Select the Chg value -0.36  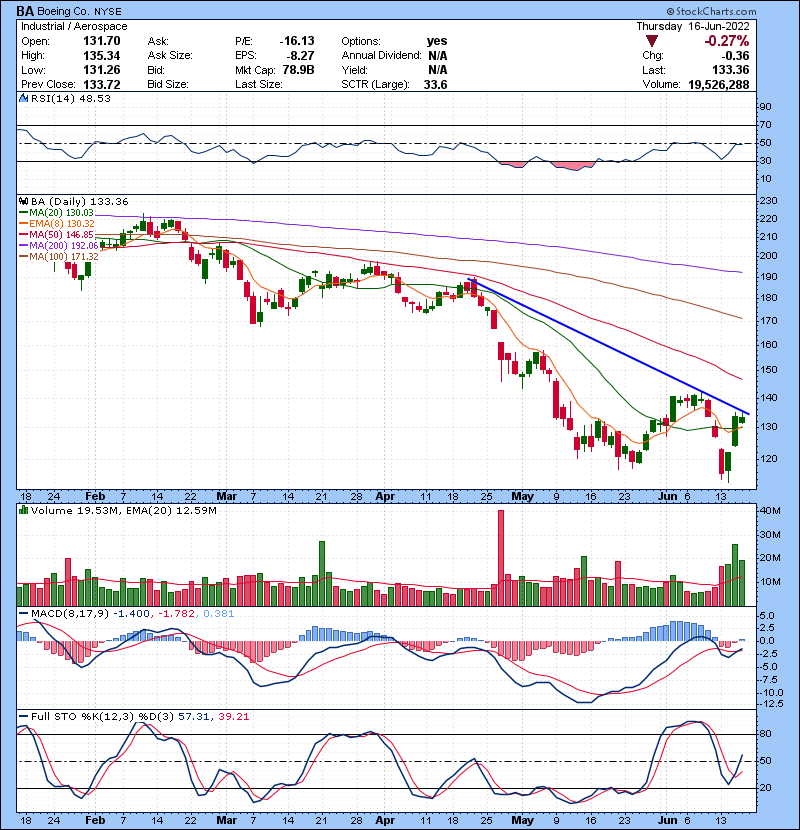coord(735,56)
